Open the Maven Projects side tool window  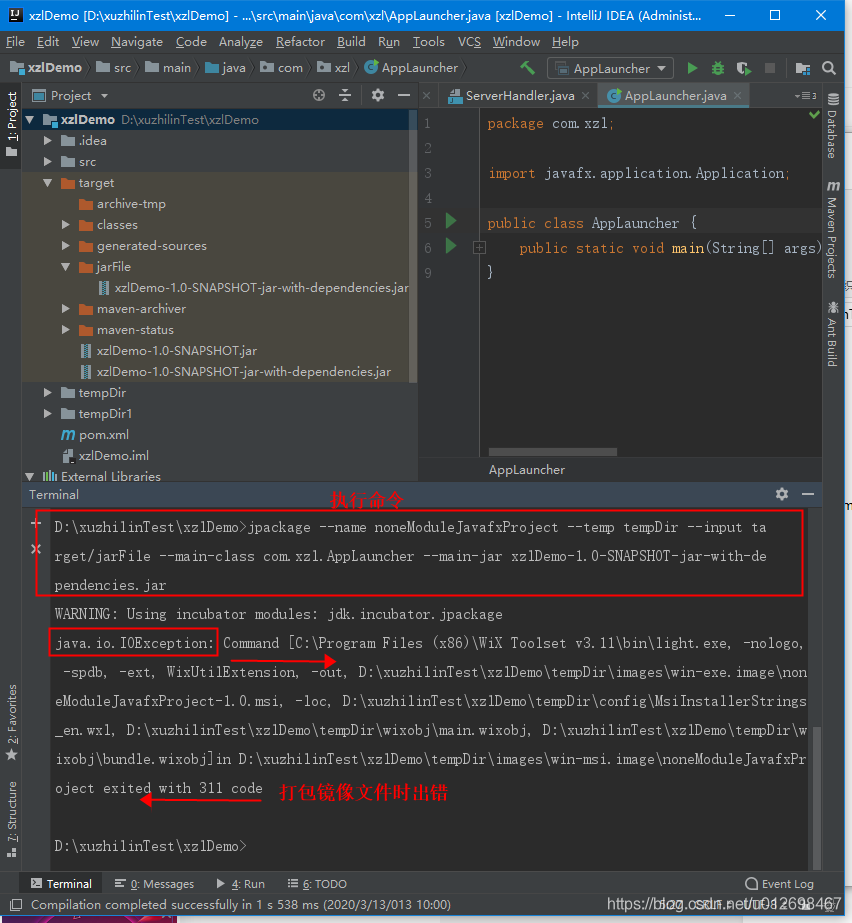click(x=833, y=230)
